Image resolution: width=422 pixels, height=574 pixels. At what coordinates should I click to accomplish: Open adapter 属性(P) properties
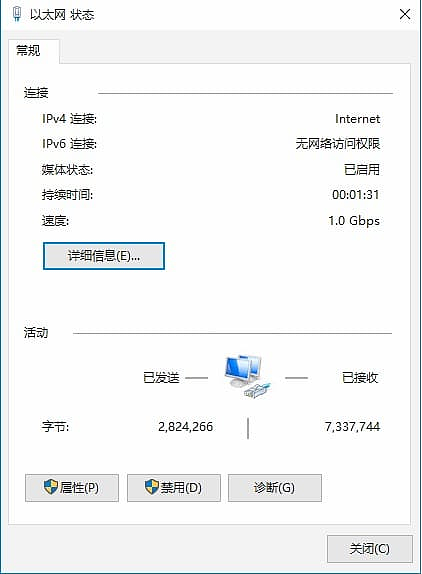[x=72, y=488]
